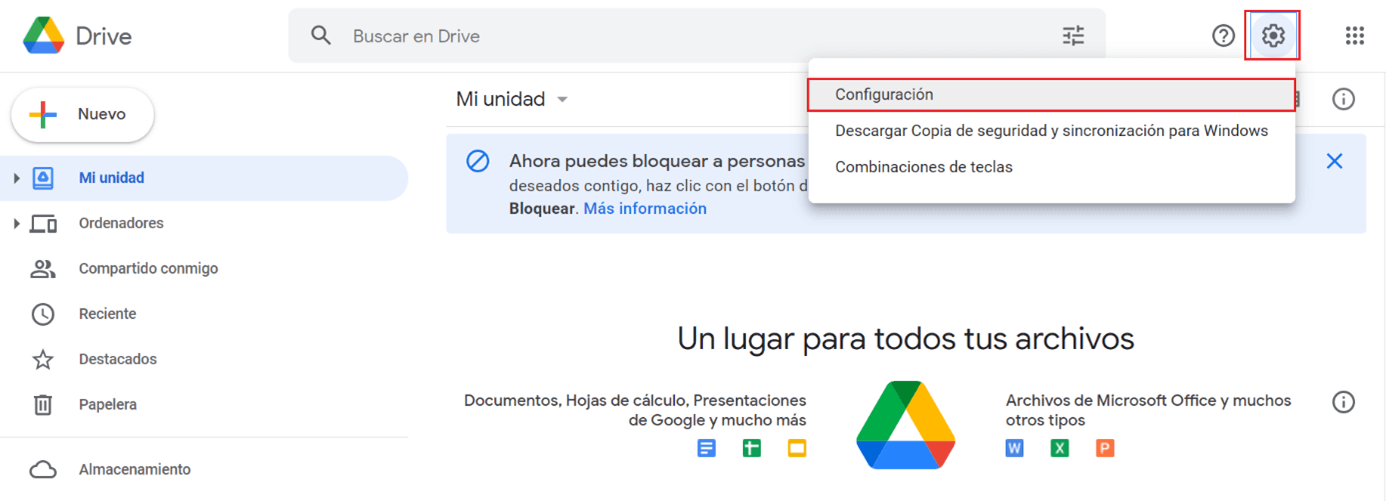Open Combinaciones de teclas

[1051, 167]
